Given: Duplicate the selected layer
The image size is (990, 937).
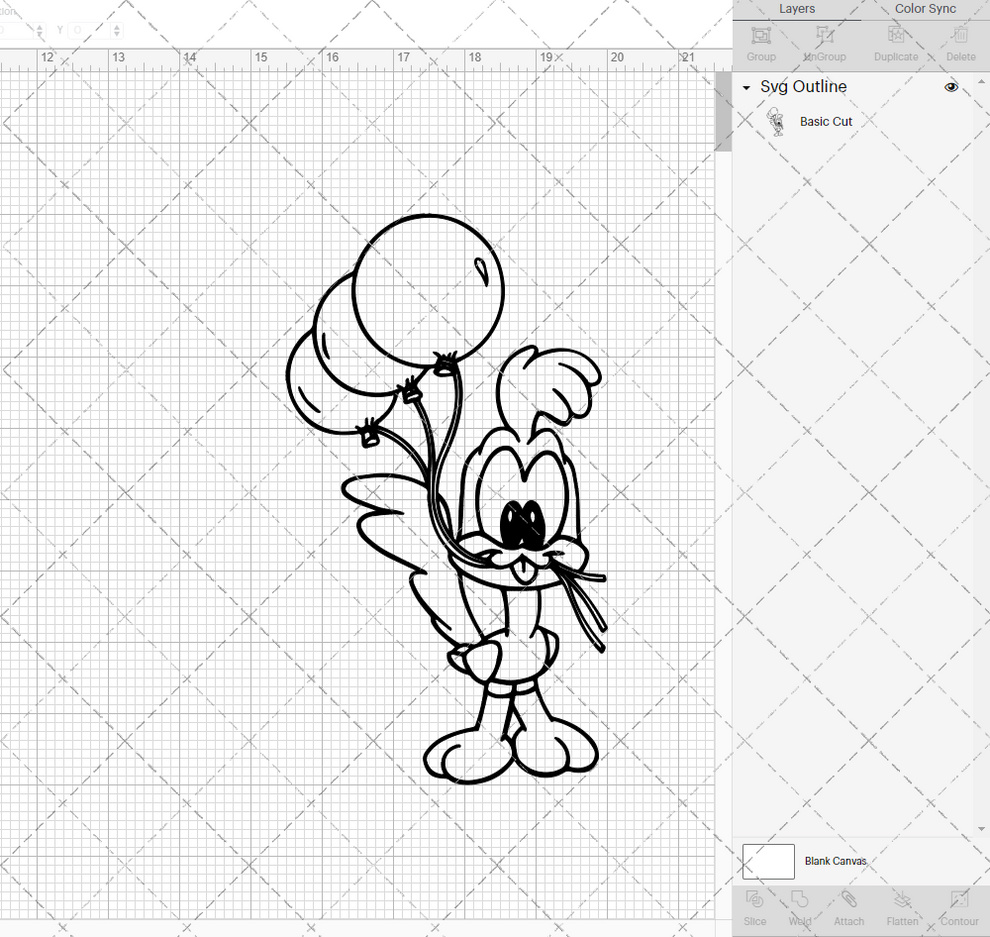Looking at the screenshot, I should tap(896, 42).
